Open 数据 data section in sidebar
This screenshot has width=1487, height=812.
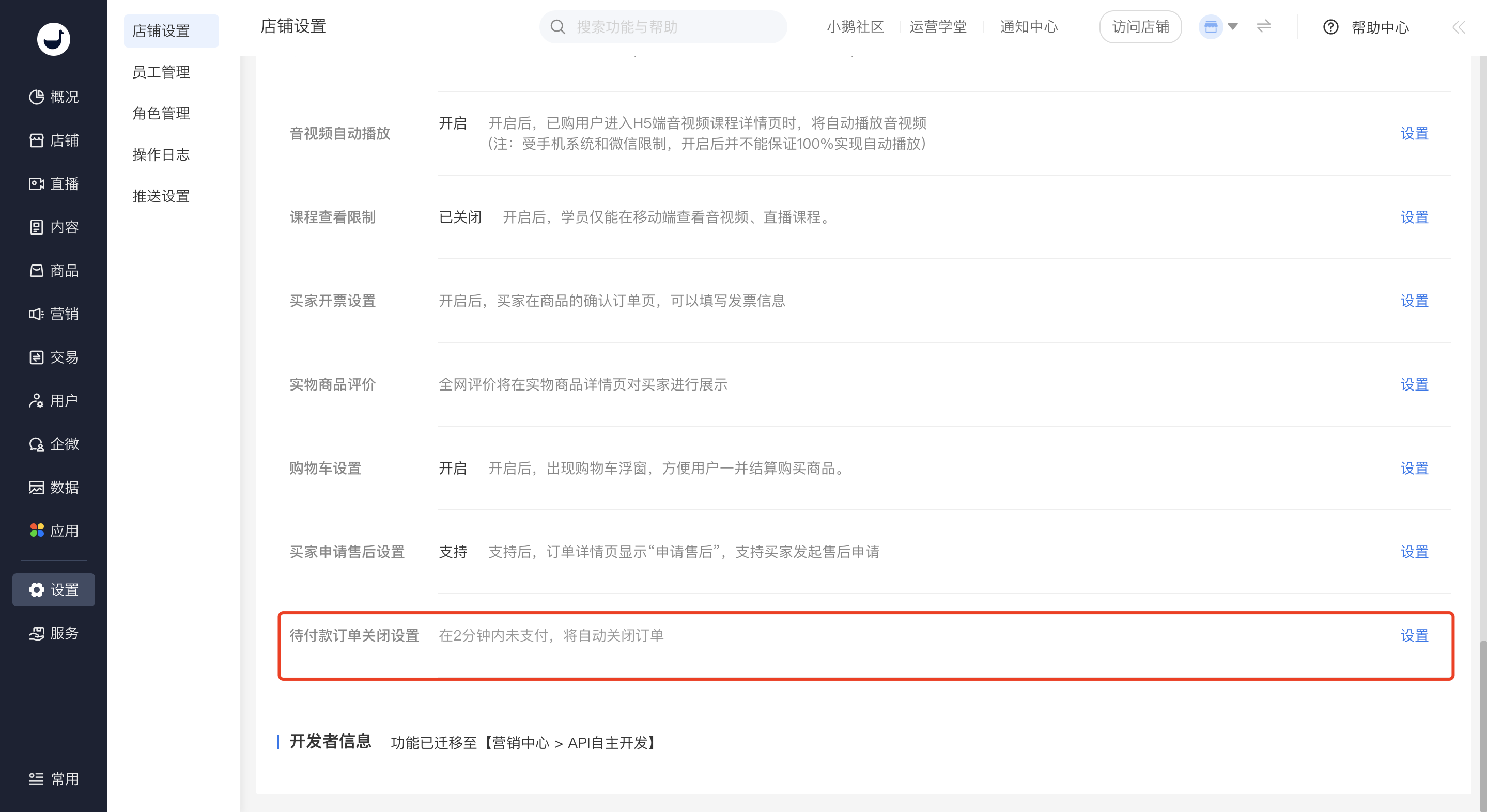pos(54,487)
